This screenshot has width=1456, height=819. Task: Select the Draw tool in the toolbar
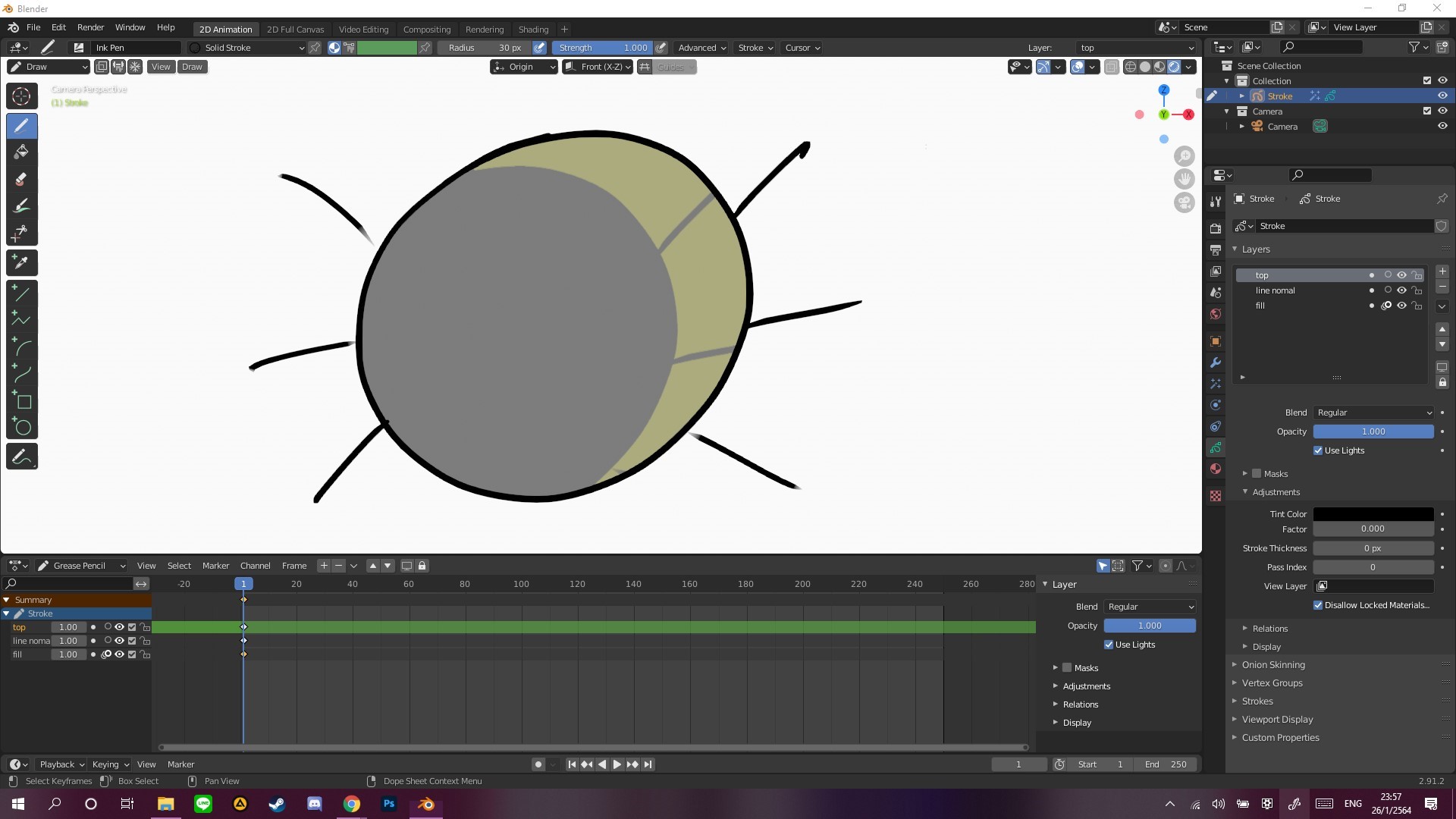point(22,125)
